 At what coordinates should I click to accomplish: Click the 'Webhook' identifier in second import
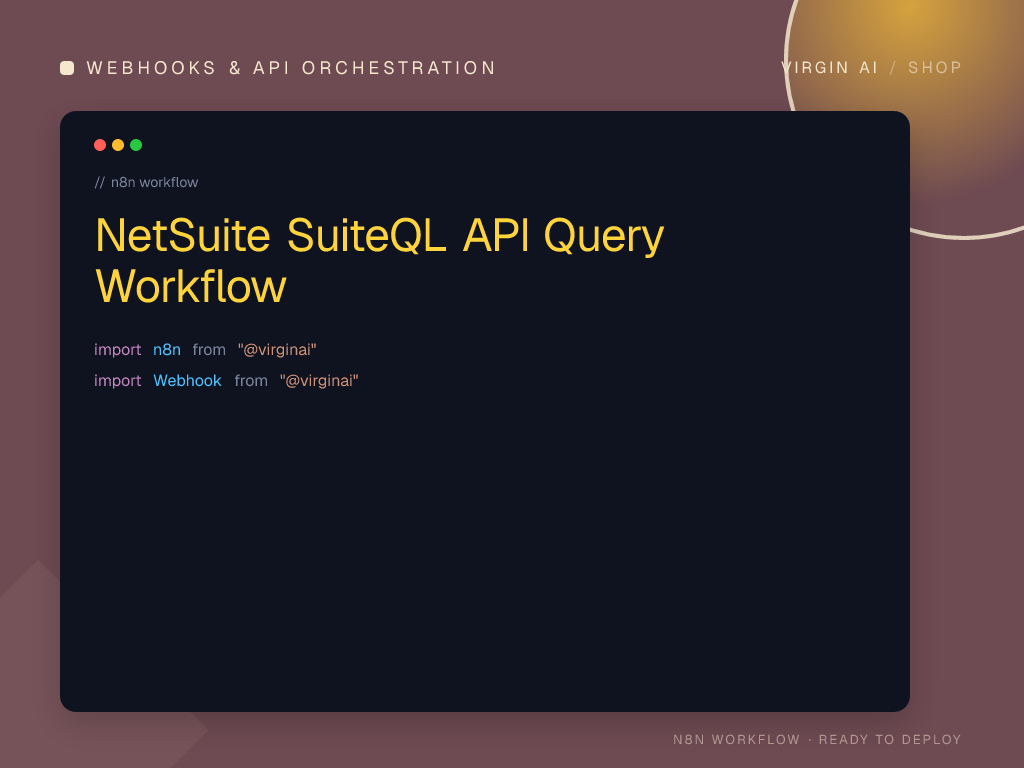coord(187,381)
